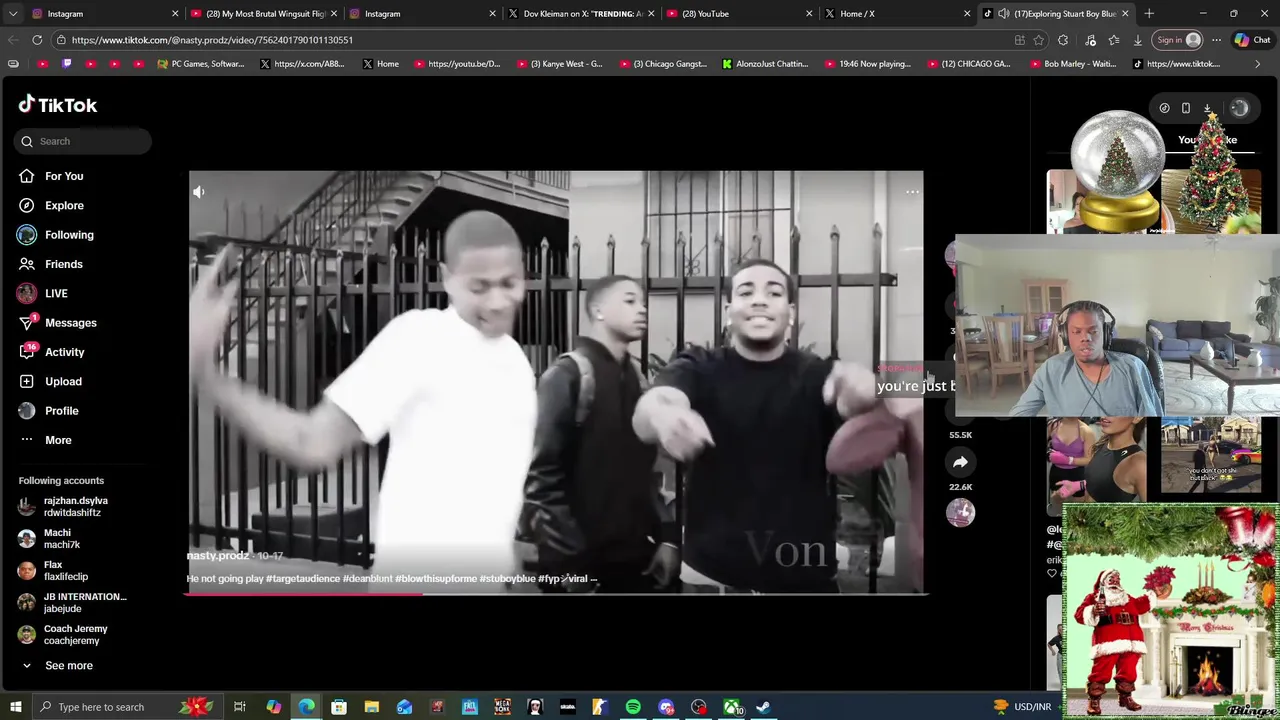Screen dimensions: 1280x720
Task: Open AlonzoJust Chattin bookmark
Action: (764, 64)
